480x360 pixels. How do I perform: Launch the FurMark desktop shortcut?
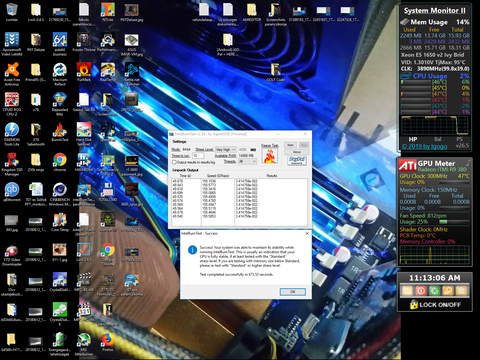84,72
